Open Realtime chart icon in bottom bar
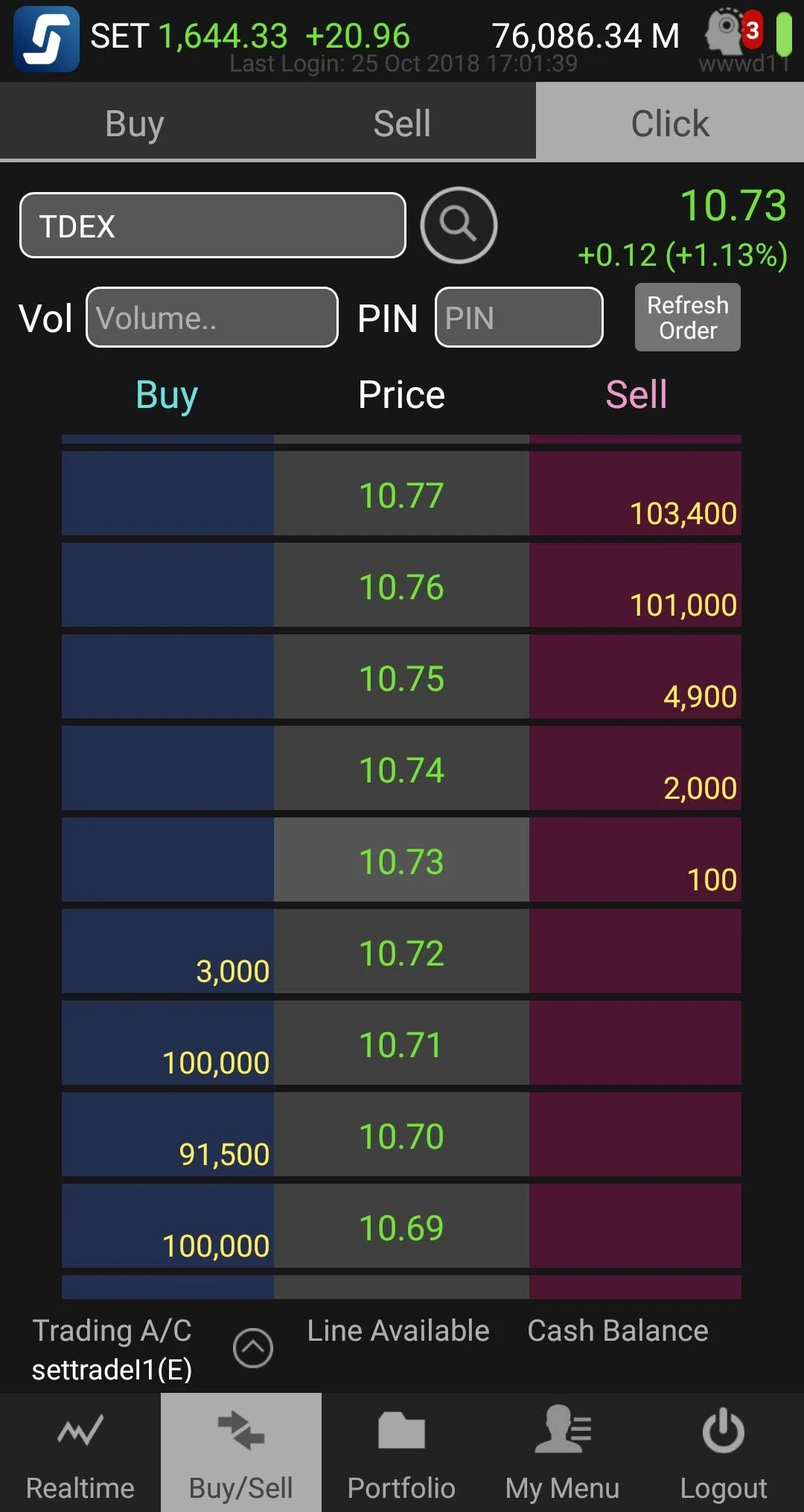 pos(80,1431)
